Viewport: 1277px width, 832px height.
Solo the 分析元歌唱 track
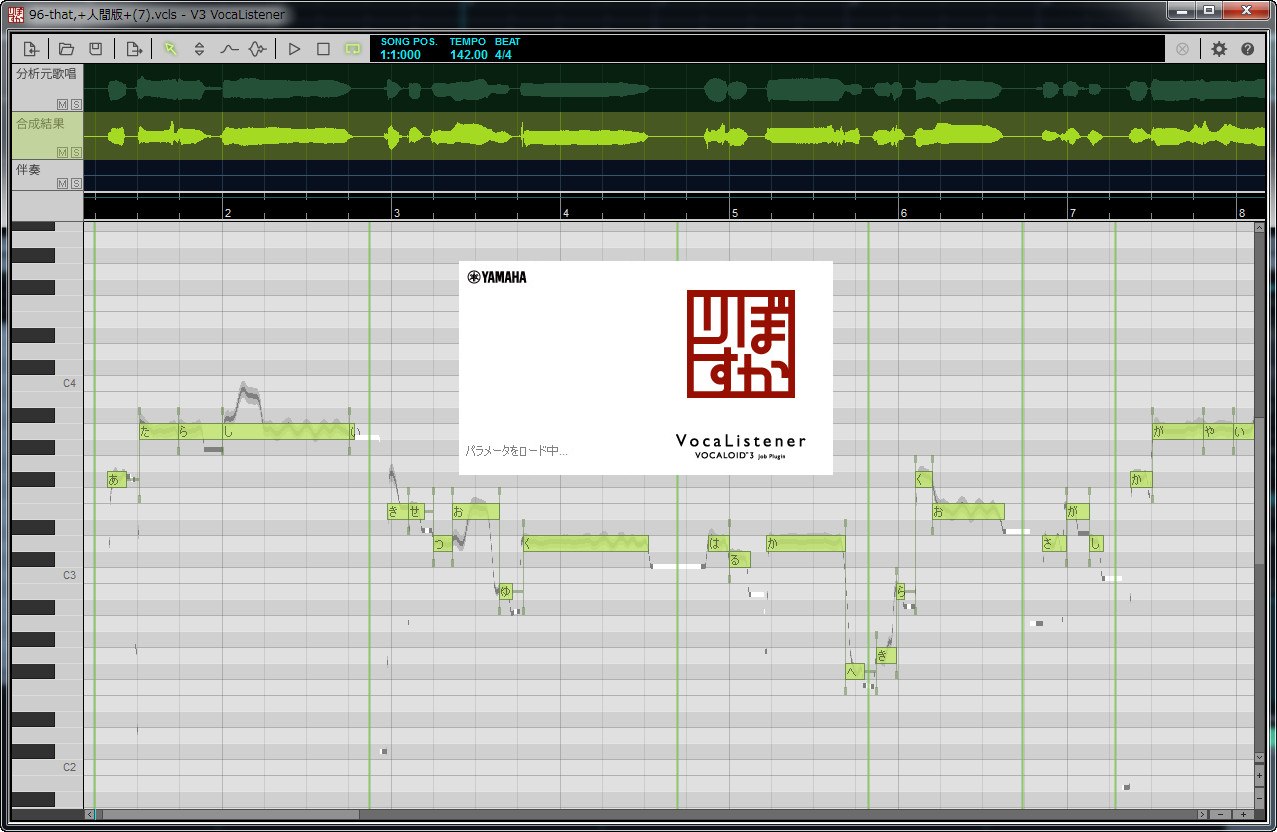point(75,104)
